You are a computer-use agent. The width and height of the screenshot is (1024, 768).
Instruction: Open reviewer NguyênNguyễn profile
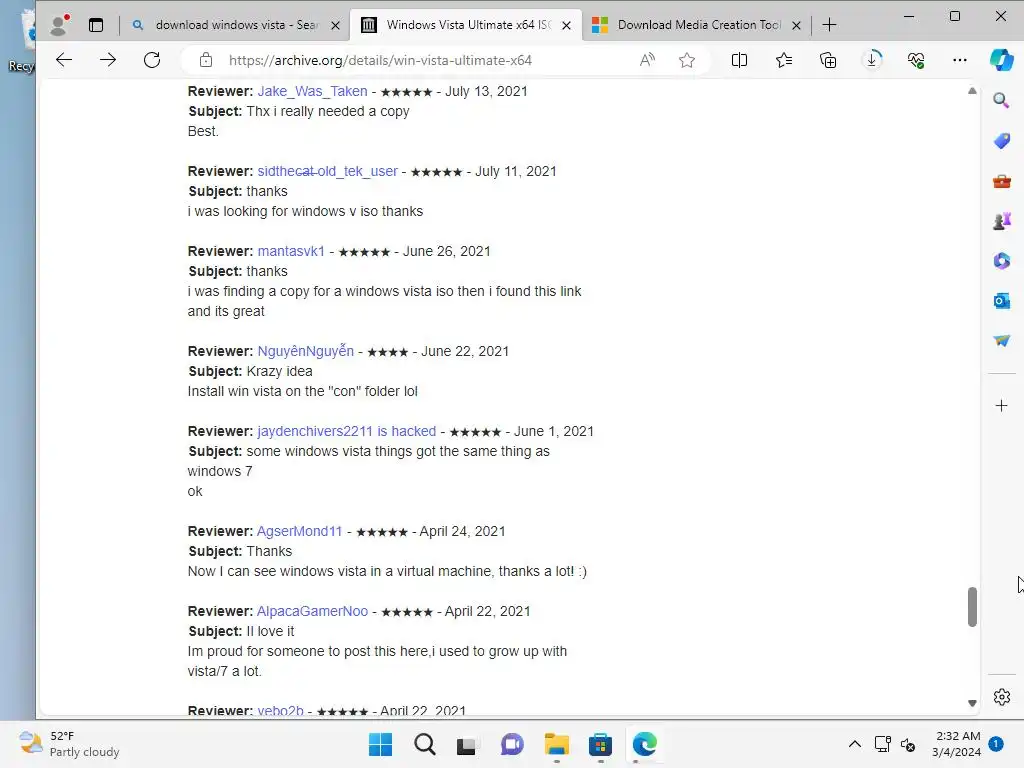(x=306, y=351)
